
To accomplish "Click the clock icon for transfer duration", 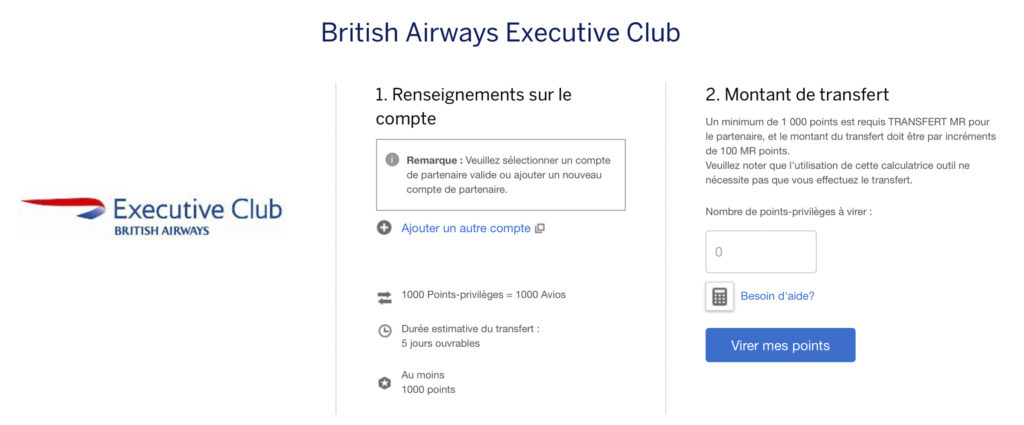I will [x=384, y=331].
